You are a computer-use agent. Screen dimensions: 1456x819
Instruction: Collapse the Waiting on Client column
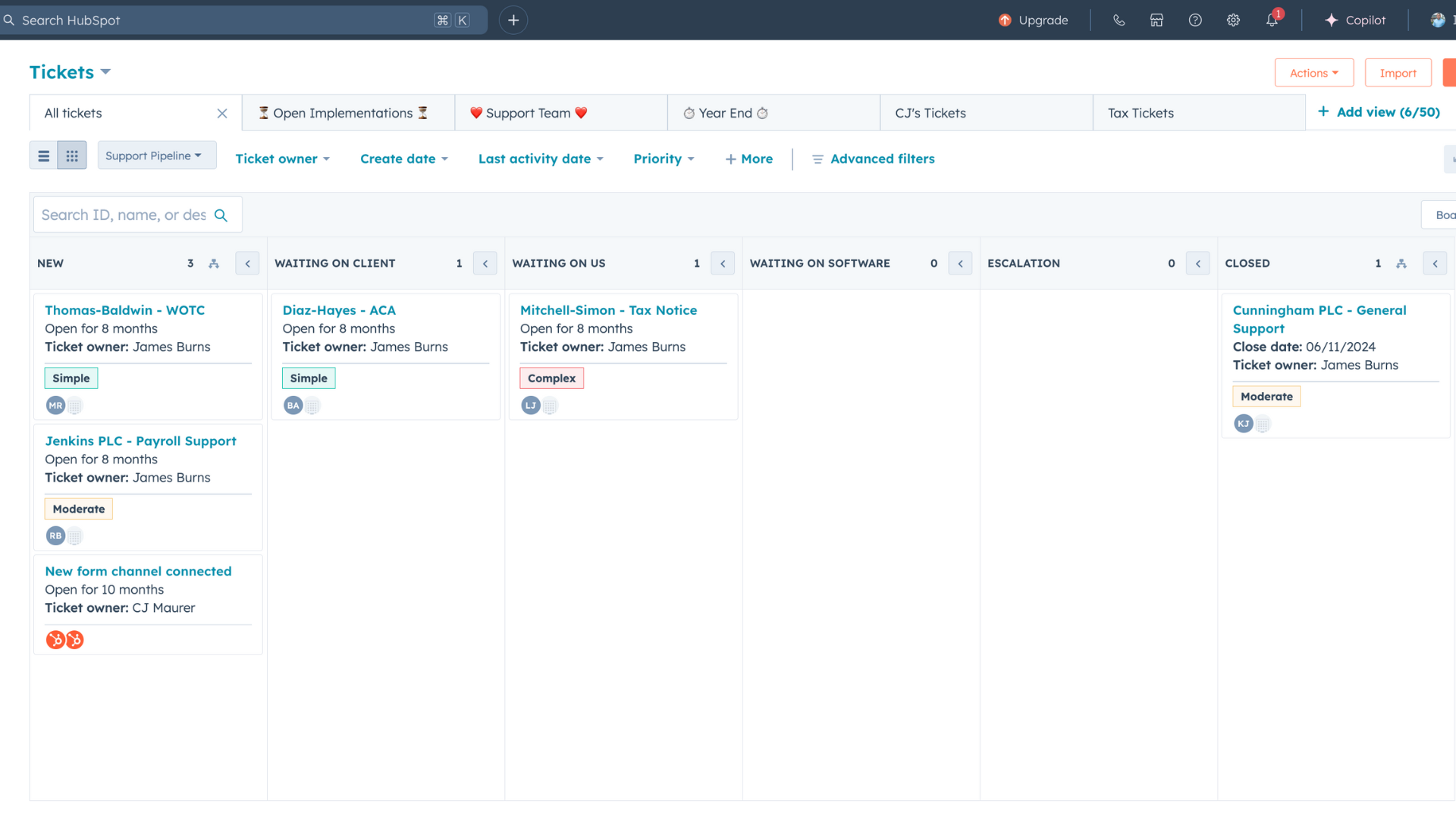pyautogui.click(x=485, y=263)
